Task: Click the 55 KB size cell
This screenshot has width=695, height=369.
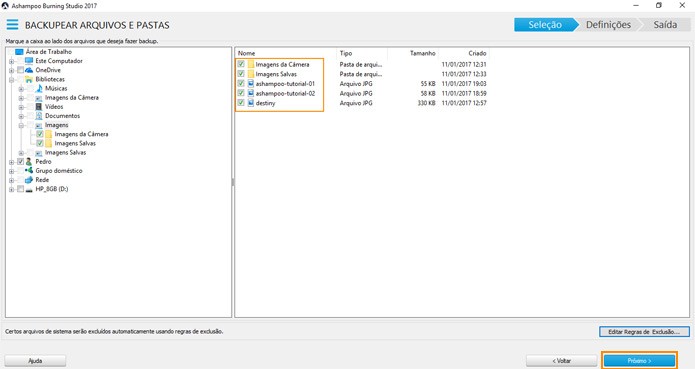Action: 428,84
